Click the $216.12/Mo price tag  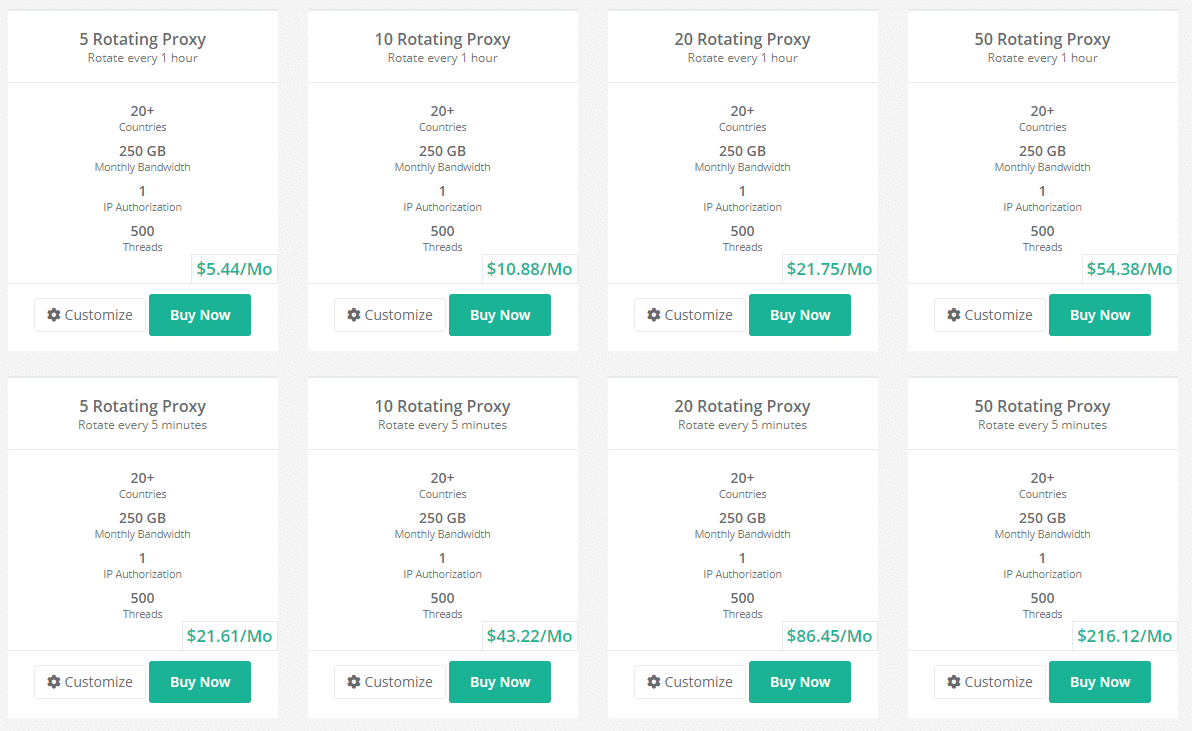point(1124,636)
